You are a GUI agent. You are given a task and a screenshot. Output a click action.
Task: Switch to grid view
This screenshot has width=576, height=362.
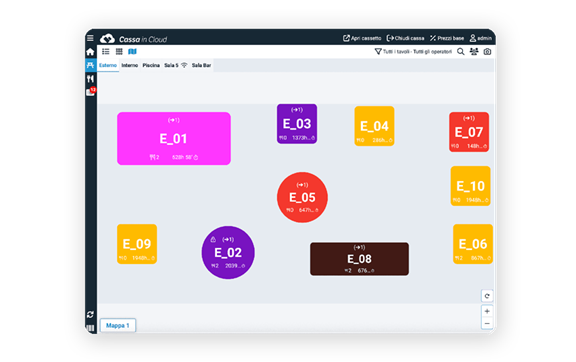[x=119, y=52]
